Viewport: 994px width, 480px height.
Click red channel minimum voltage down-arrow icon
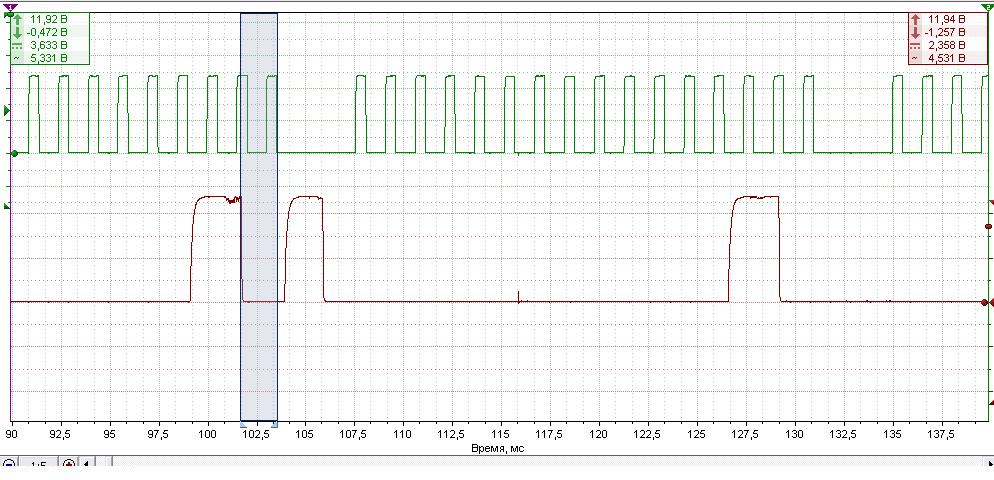click(915, 32)
